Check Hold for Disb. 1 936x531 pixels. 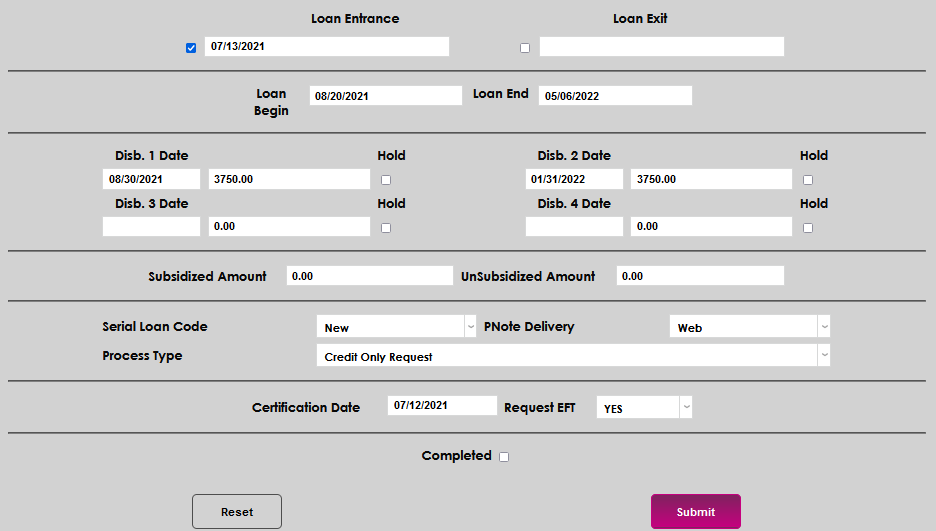tap(386, 180)
